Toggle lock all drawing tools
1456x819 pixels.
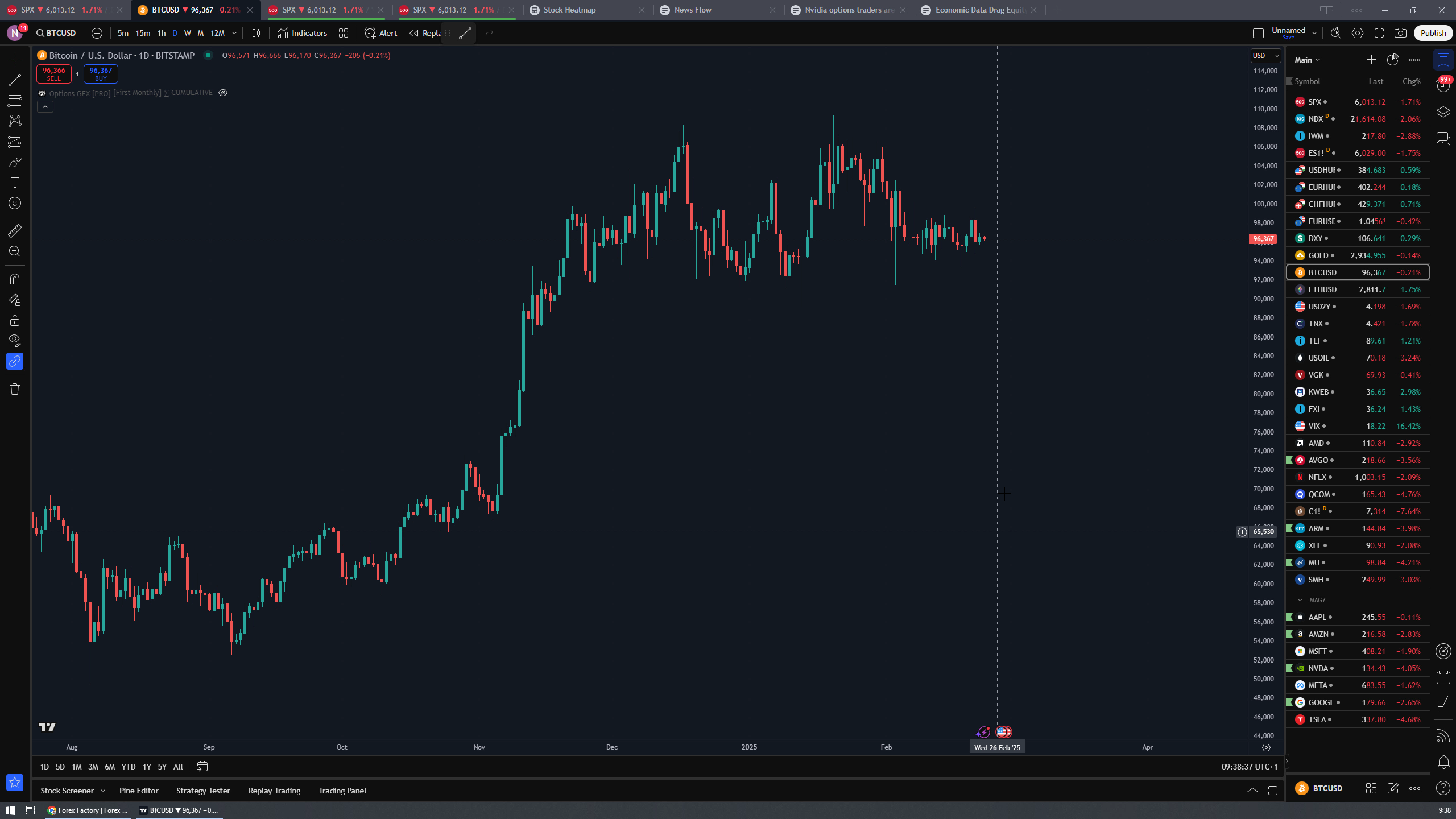coord(15,320)
